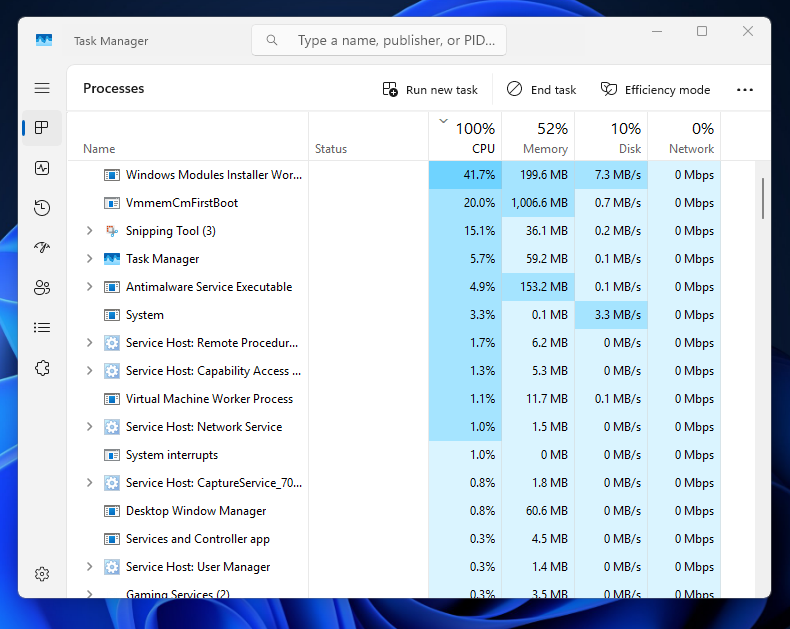
Task: Click the Windows Modules Installer Worker process icon
Action: click(111, 175)
